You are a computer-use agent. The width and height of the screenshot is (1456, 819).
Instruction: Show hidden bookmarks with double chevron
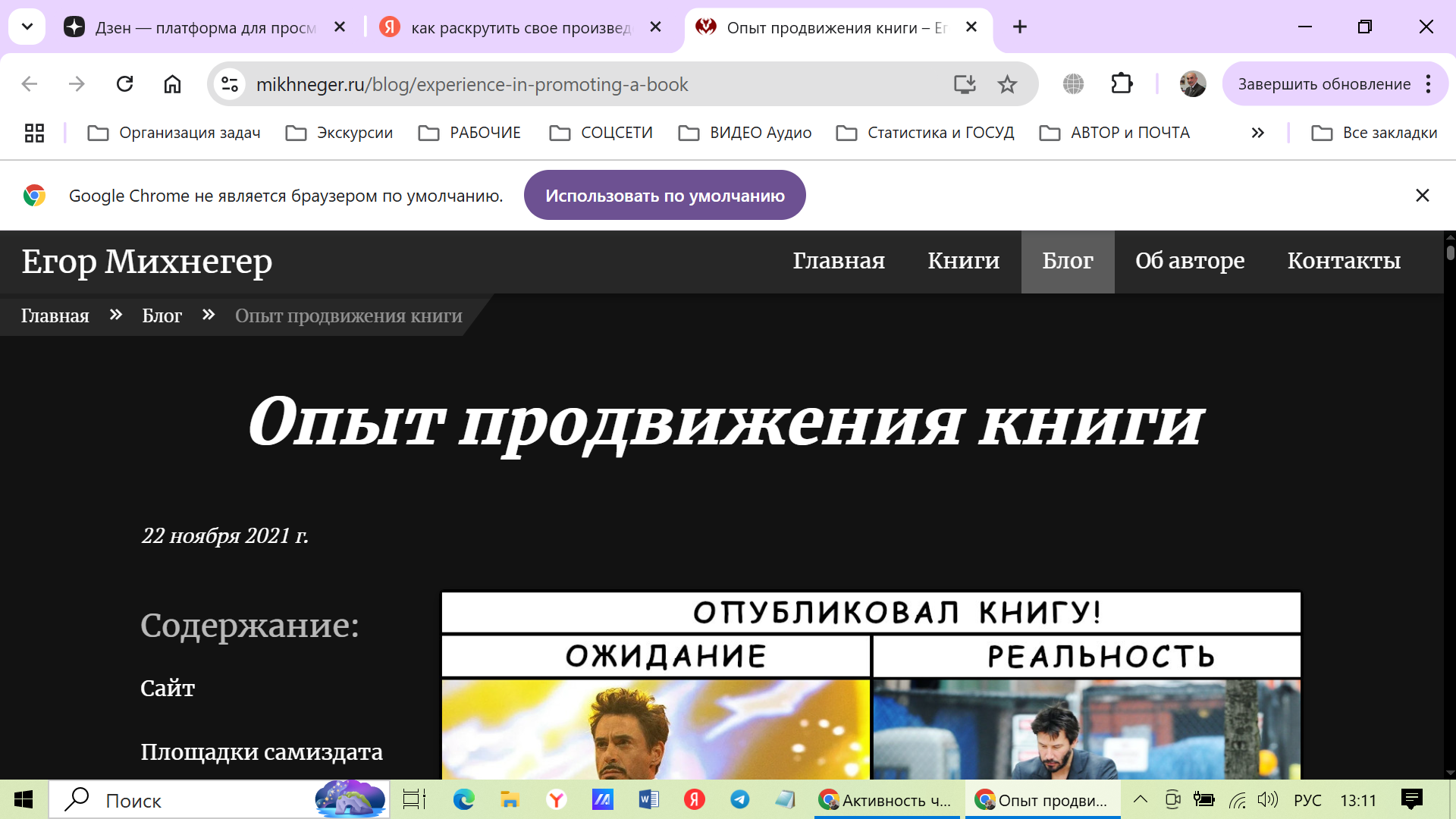click(x=1257, y=133)
